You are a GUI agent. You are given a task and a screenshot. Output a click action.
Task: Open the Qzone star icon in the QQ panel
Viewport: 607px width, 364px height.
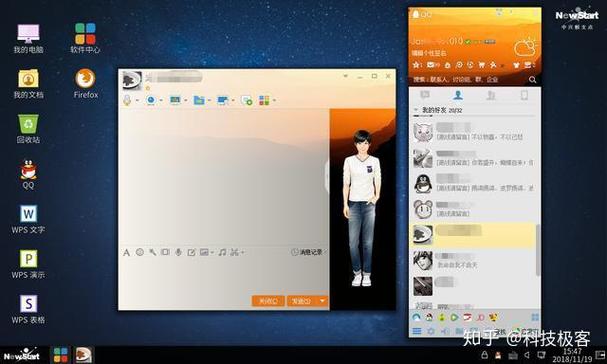(416, 65)
